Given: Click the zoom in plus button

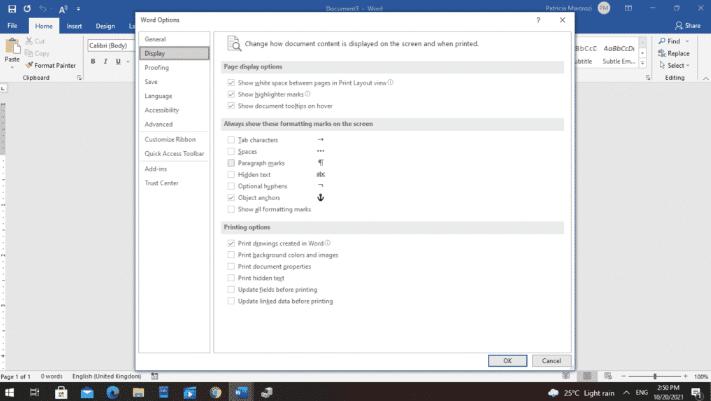Looking at the screenshot, I should pyautogui.click(x=685, y=376).
